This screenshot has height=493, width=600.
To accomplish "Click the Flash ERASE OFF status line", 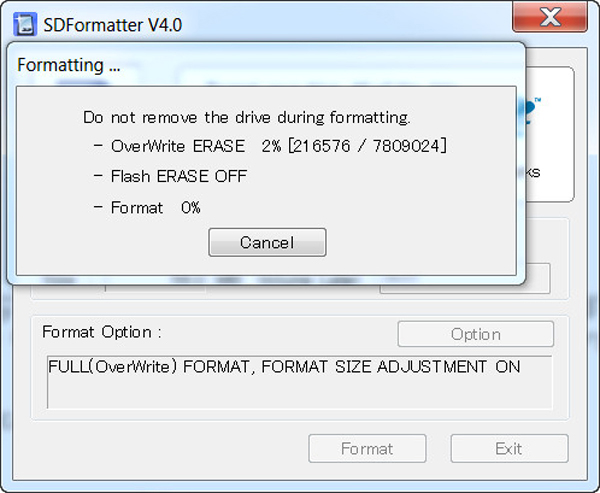I will [179, 176].
